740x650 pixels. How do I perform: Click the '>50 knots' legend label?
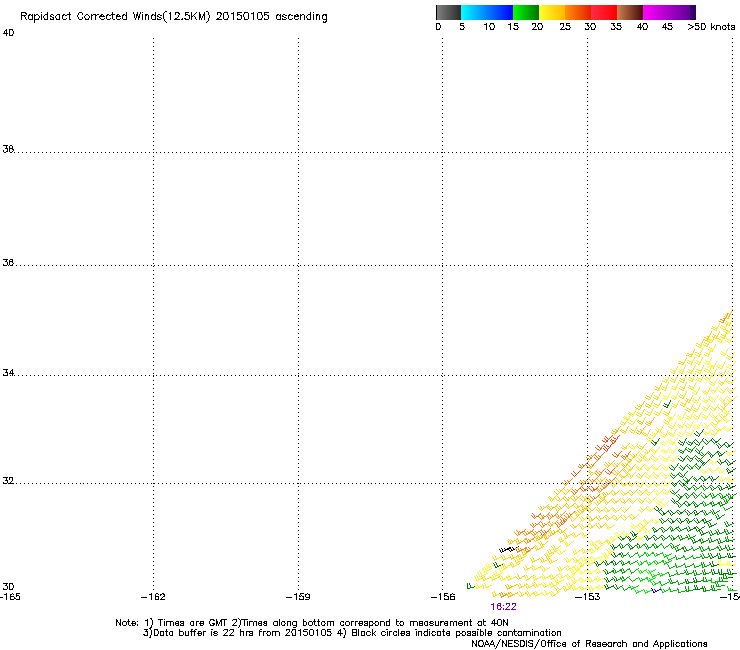tap(711, 27)
